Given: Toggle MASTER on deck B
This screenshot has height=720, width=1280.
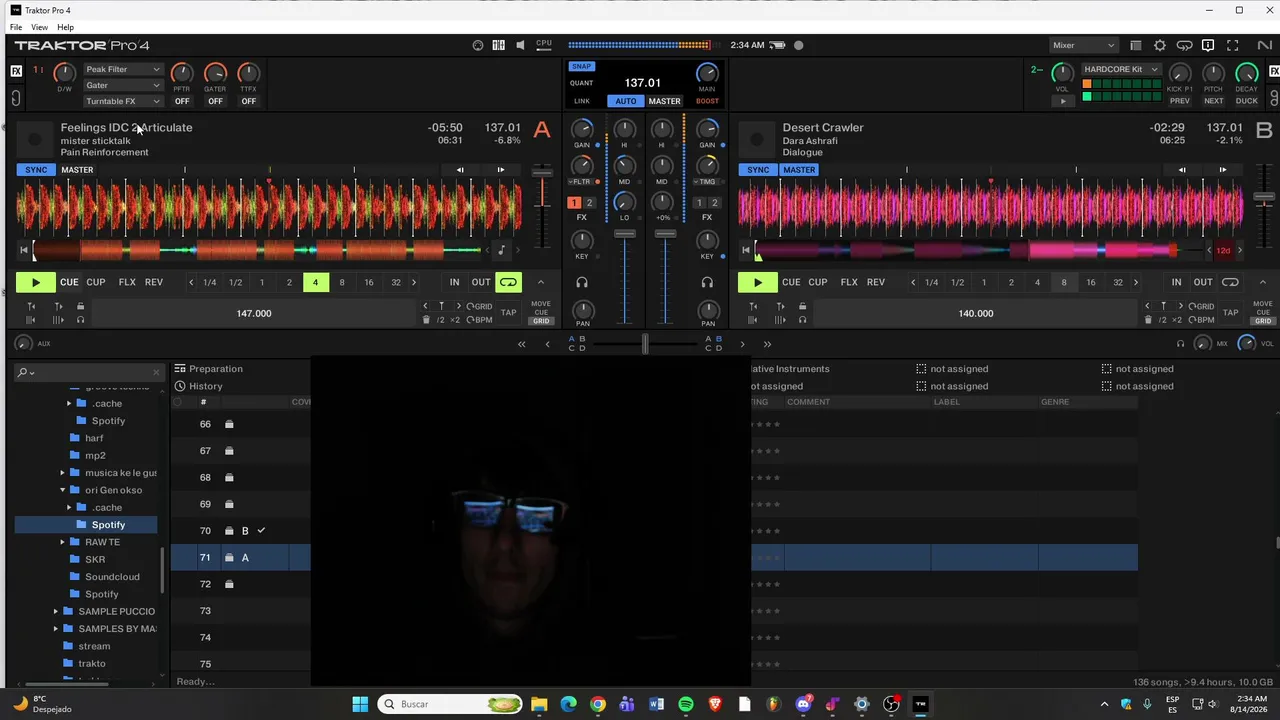Looking at the screenshot, I should [799, 170].
